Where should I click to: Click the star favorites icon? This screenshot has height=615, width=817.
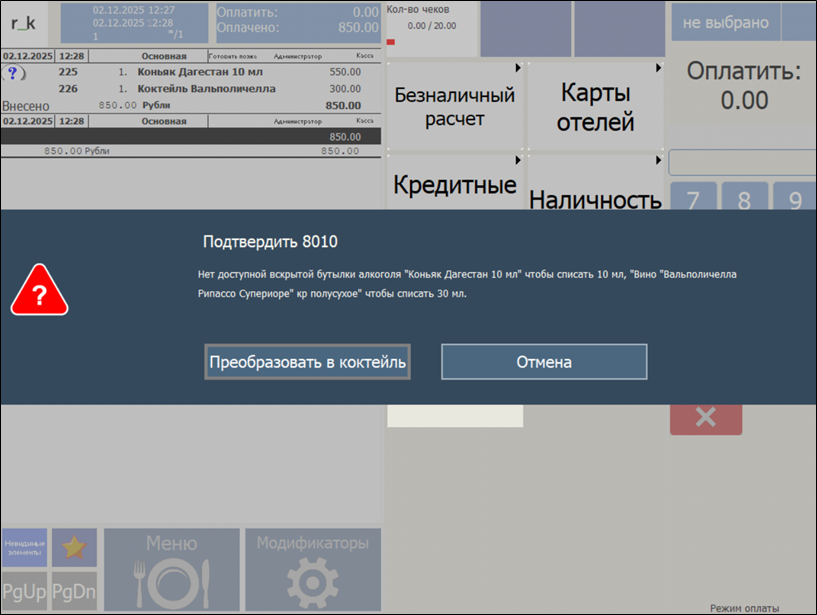click(x=74, y=548)
